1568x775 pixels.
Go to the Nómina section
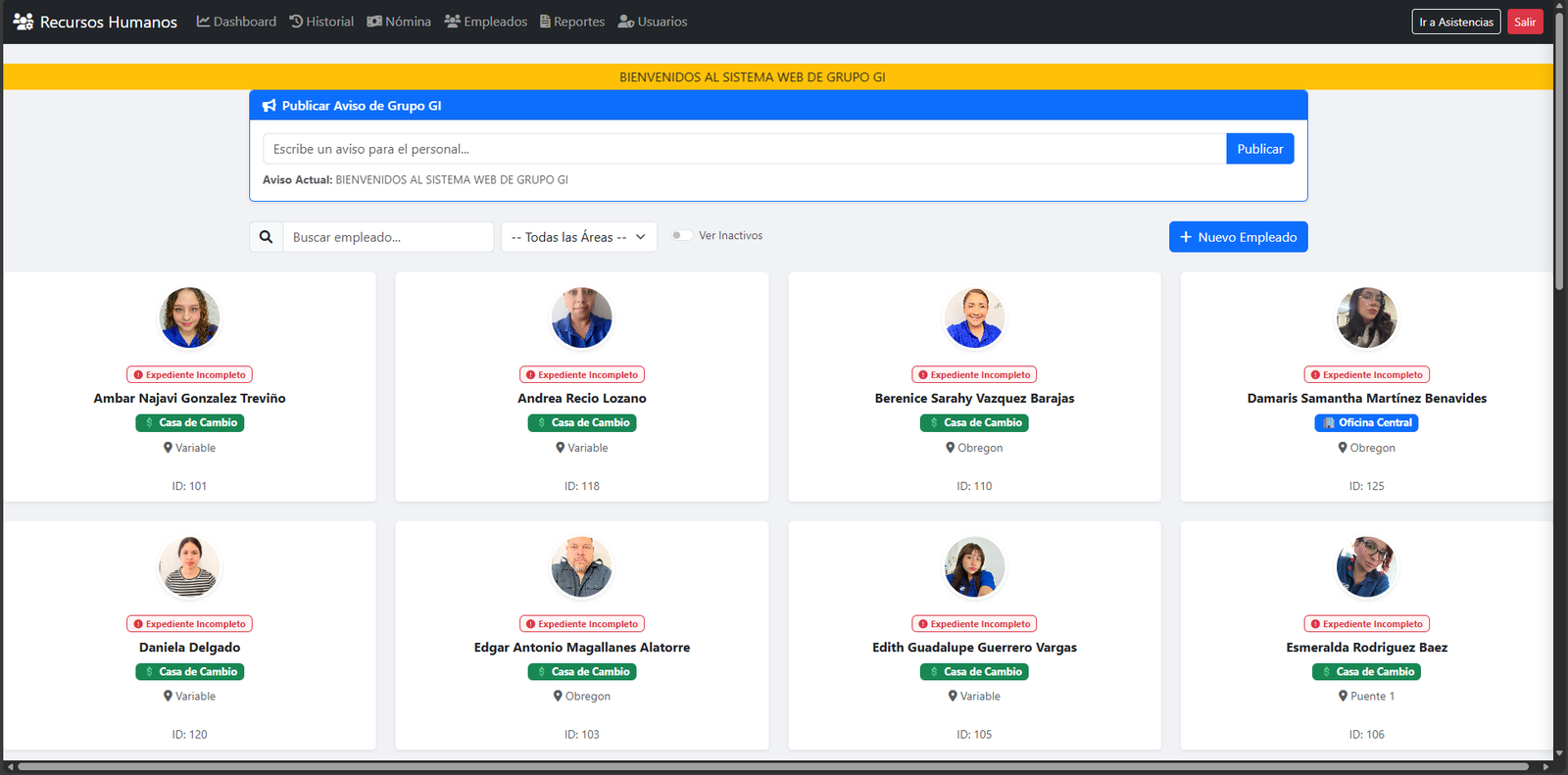[x=399, y=22]
